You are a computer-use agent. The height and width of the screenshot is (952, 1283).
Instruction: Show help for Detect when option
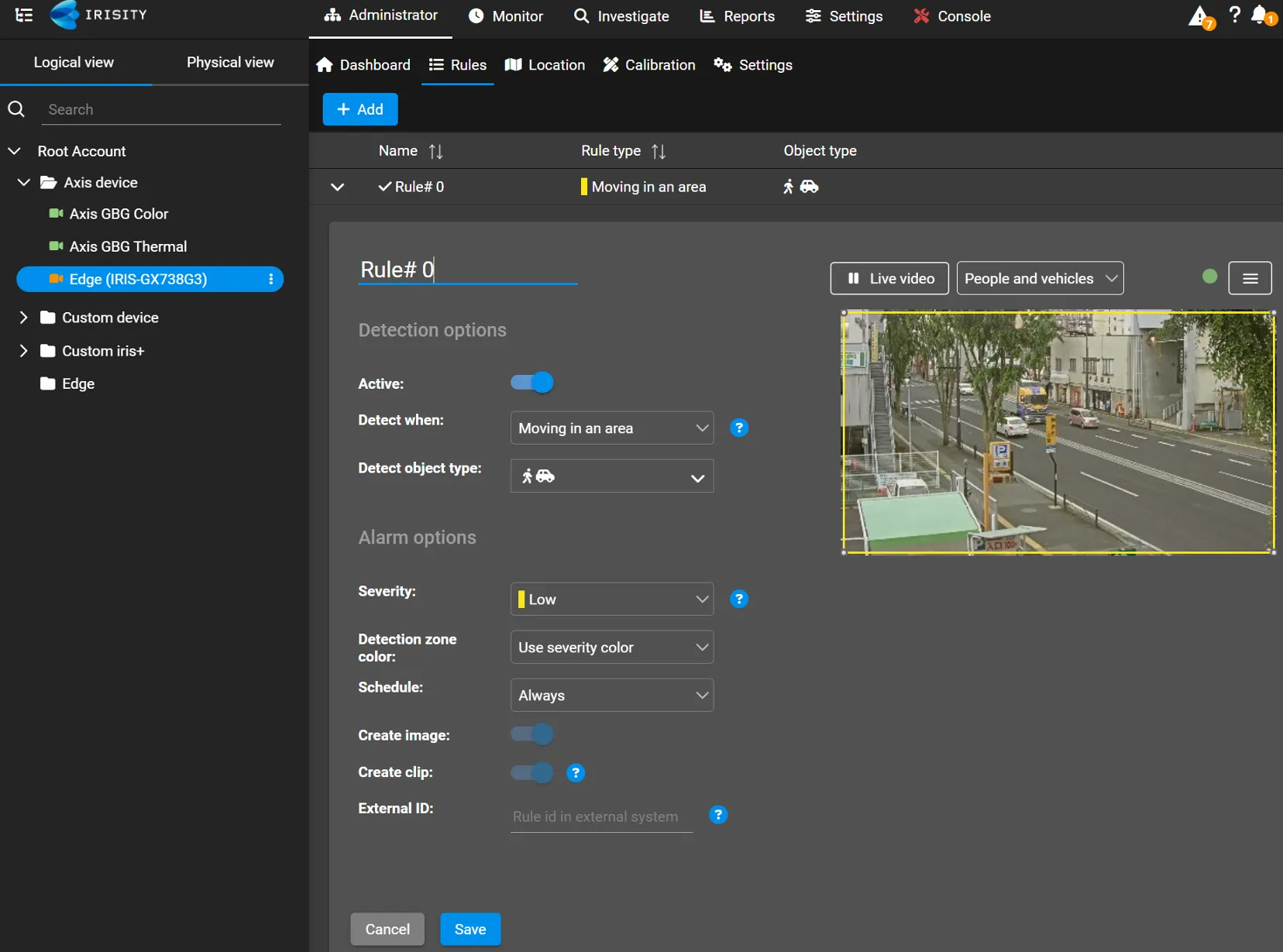(739, 428)
